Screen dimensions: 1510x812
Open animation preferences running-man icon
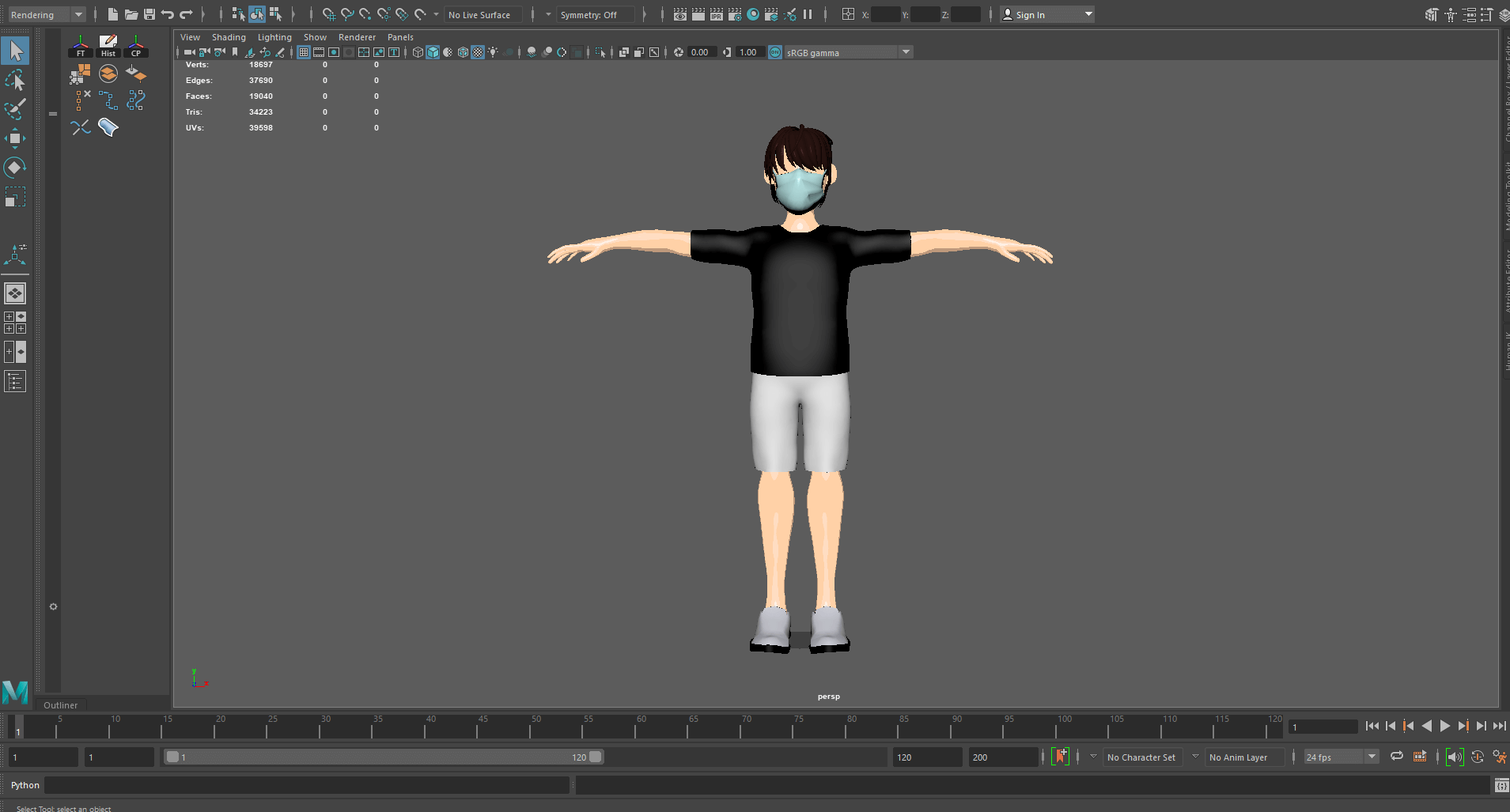(1499, 757)
